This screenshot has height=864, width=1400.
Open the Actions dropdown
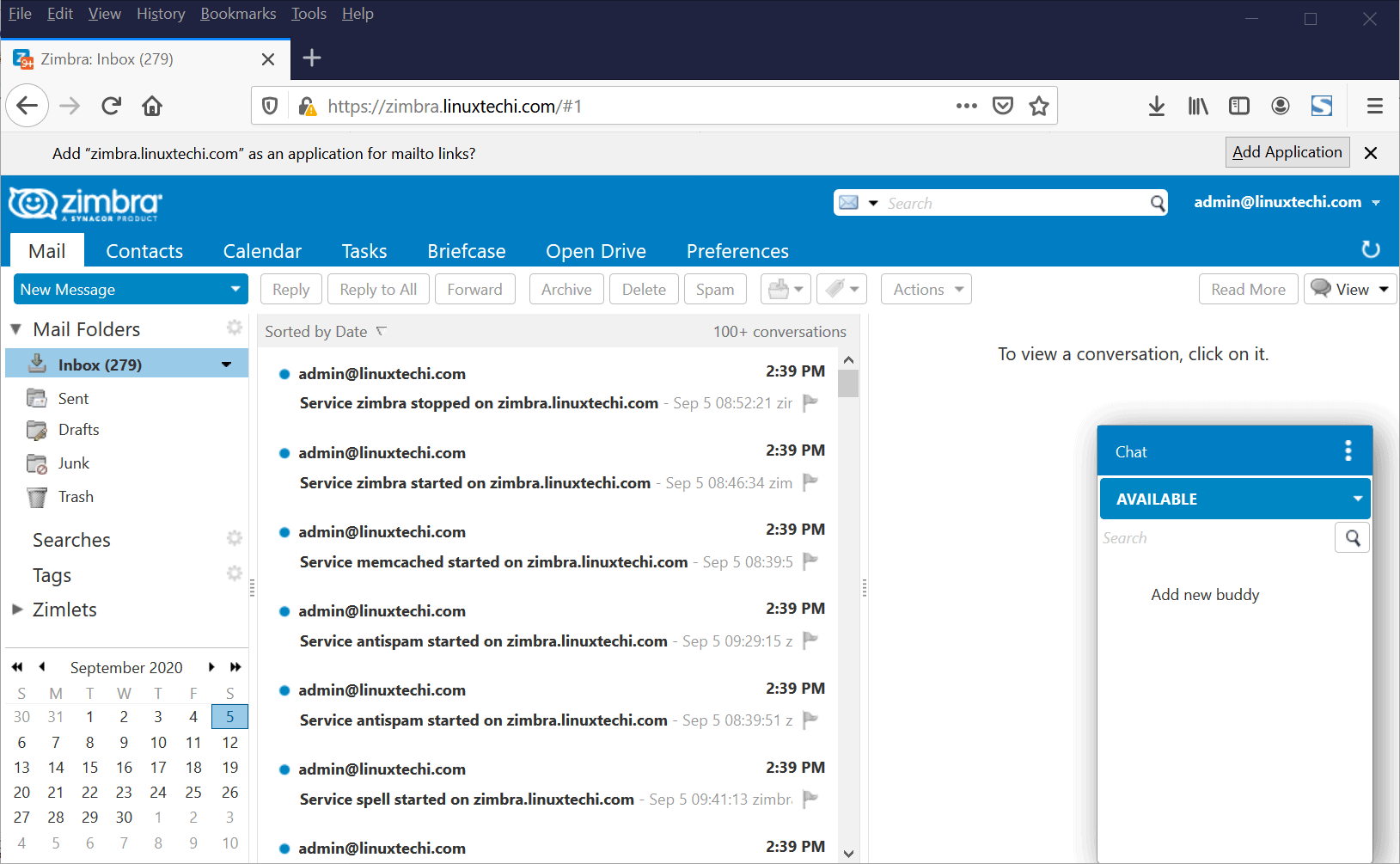click(926, 289)
